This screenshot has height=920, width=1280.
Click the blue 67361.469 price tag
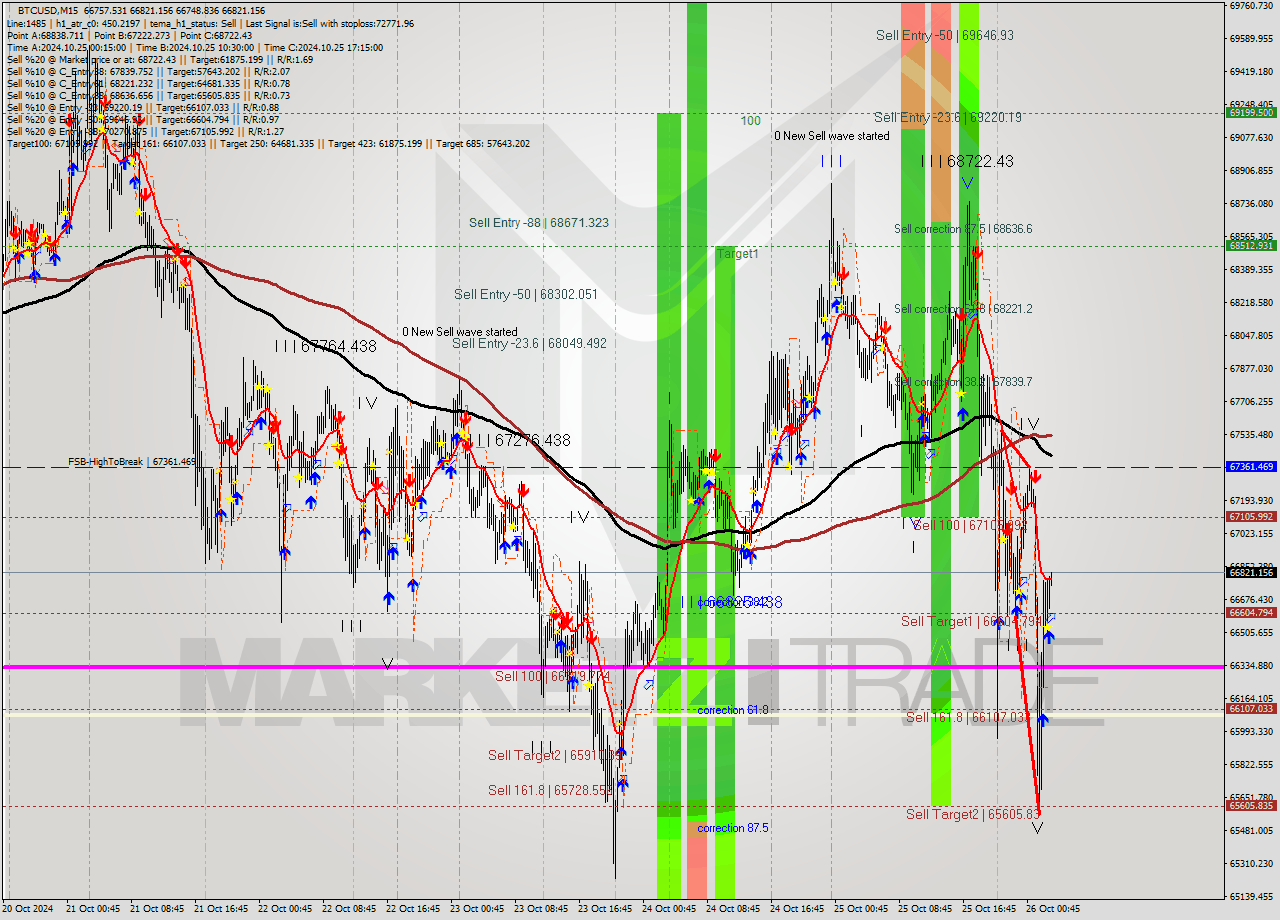[1250, 467]
